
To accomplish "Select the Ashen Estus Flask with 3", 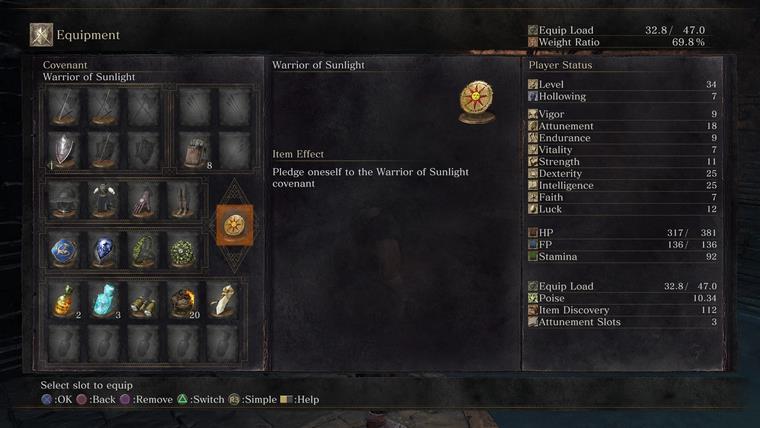I will 103,301.
